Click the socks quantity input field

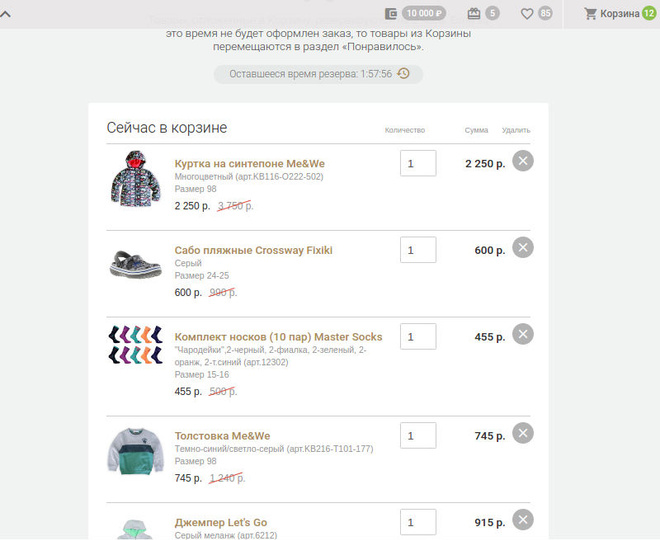click(418, 337)
